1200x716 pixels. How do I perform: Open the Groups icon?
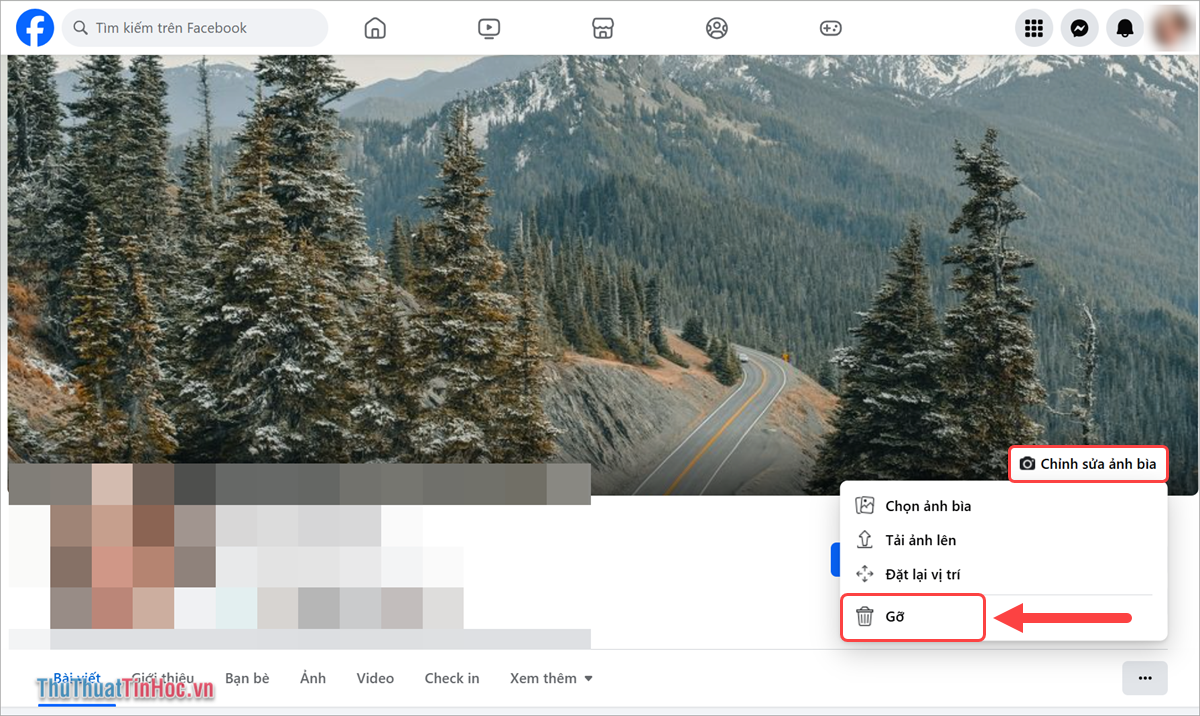coord(717,28)
